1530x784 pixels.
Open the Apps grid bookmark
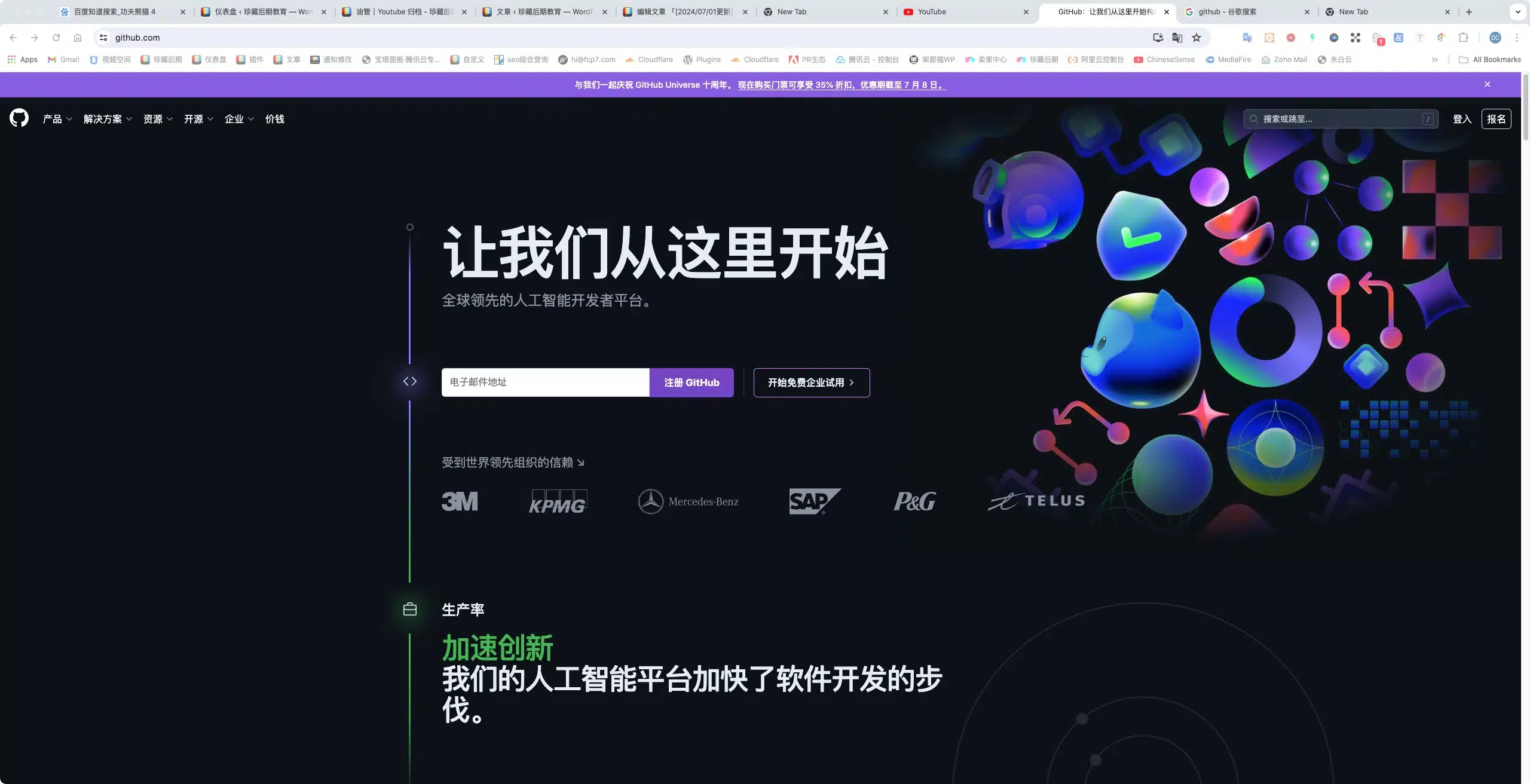pyautogui.click(x=23, y=60)
